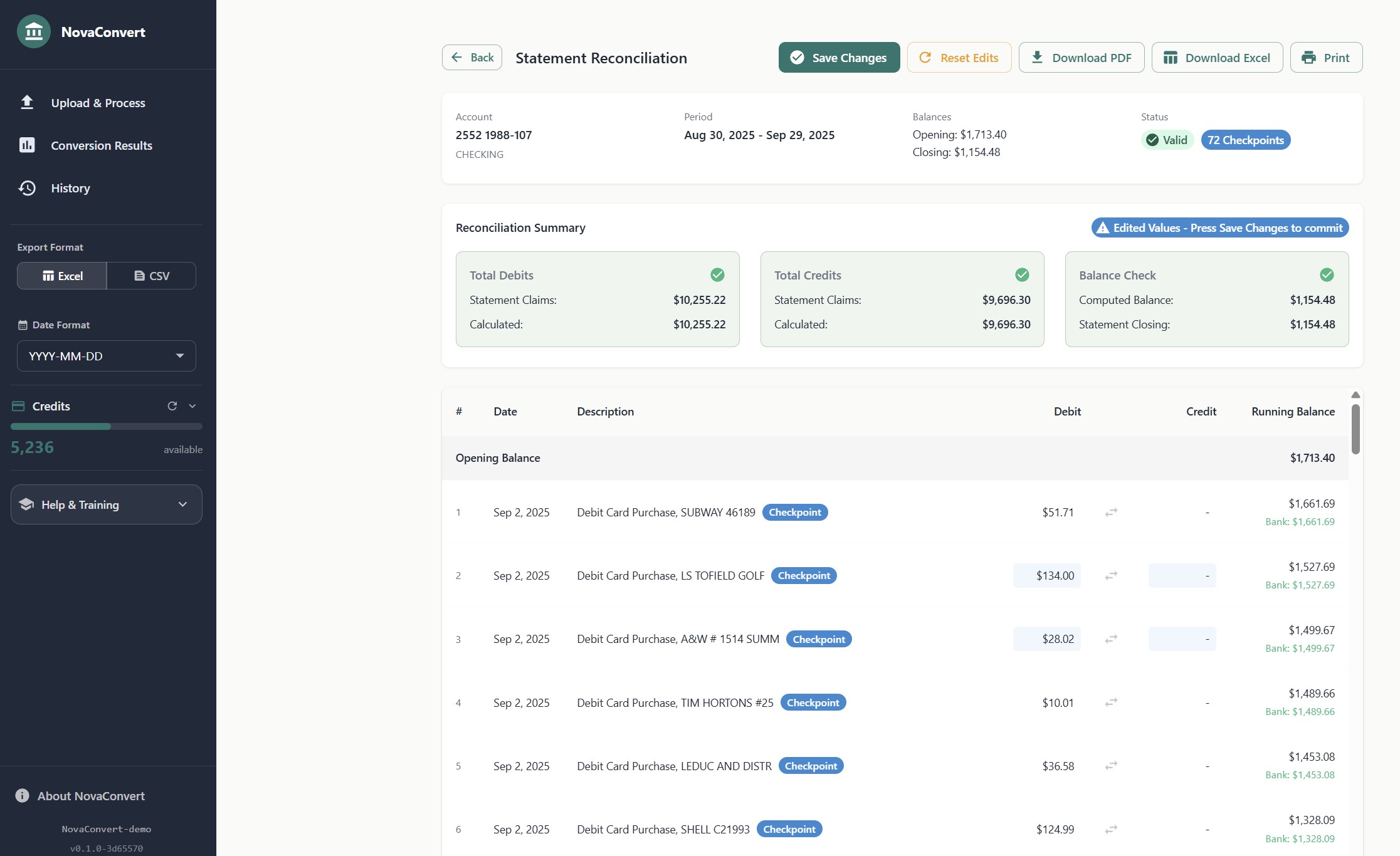This screenshot has width=1400, height=856.
Task: Click the credits progress bar
Action: tap(106, 426)
